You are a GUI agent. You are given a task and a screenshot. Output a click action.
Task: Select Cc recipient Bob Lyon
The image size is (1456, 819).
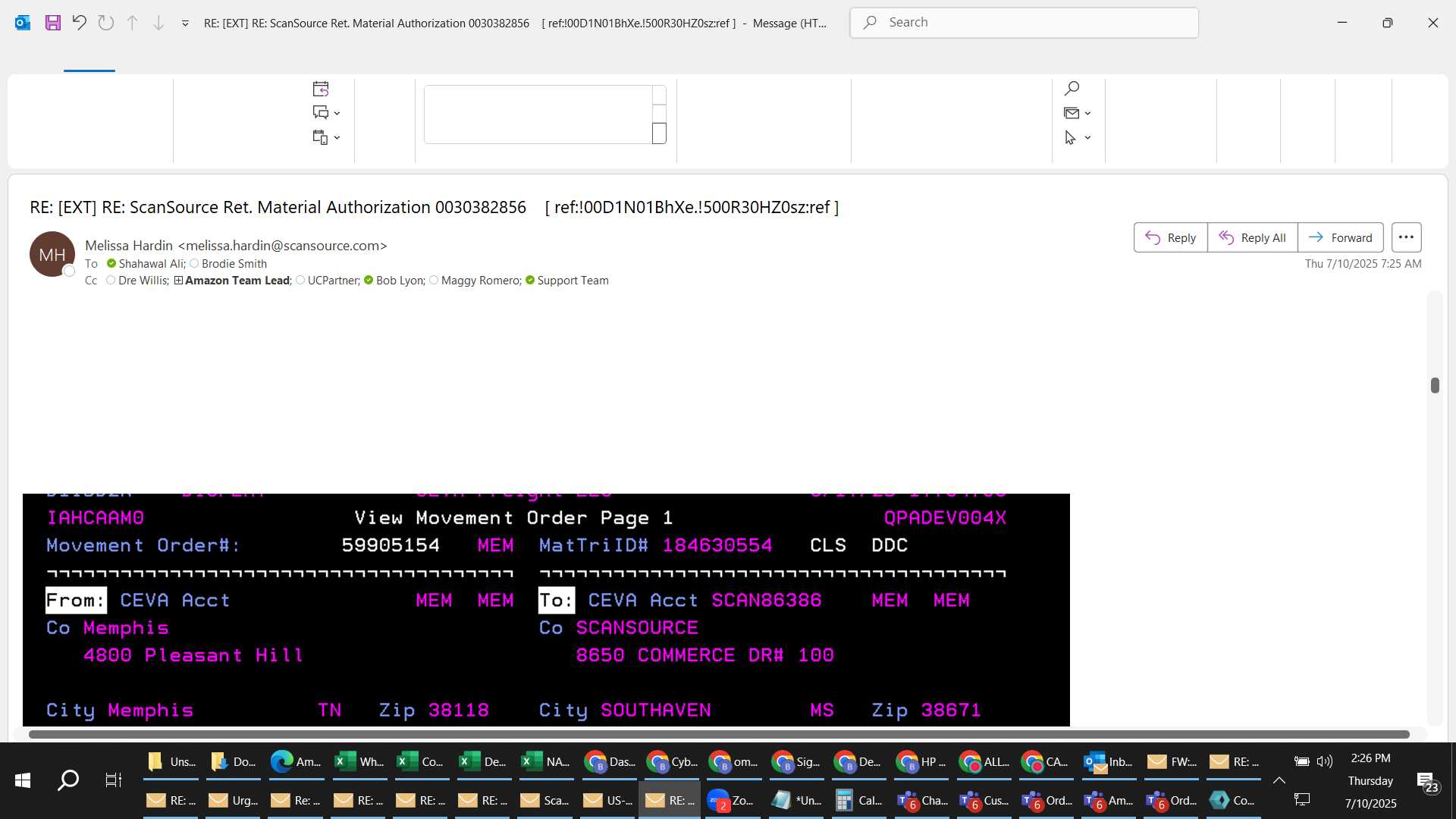[x=400, y=281]
